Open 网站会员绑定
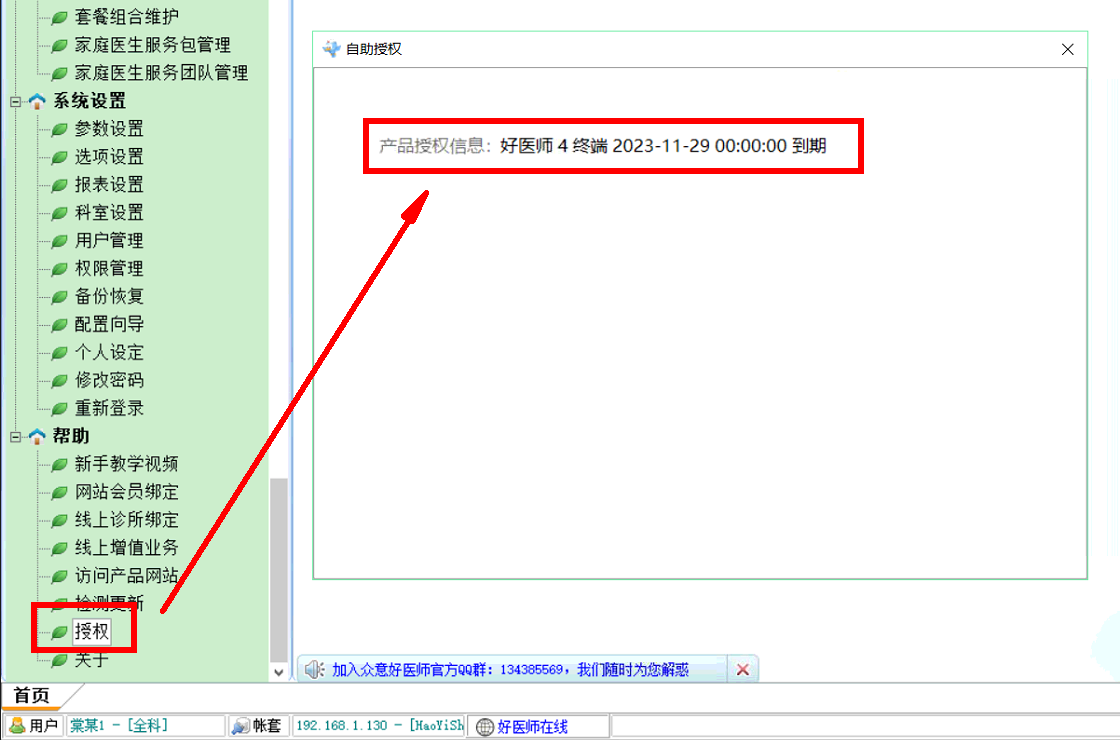This screenshot has width=1120, height=740. pyautogui.click(x=126, y=492)
